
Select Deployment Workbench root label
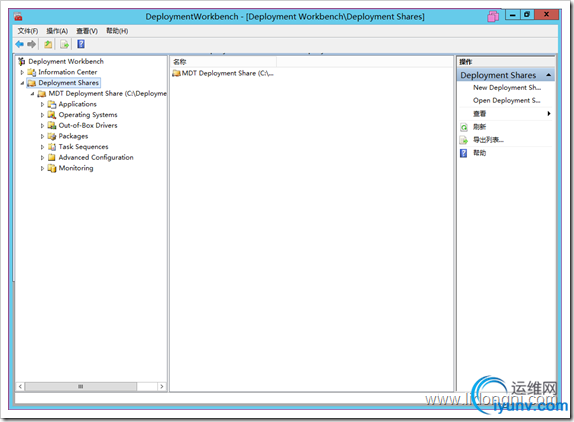pyautogui.click(x=66, y=61)
